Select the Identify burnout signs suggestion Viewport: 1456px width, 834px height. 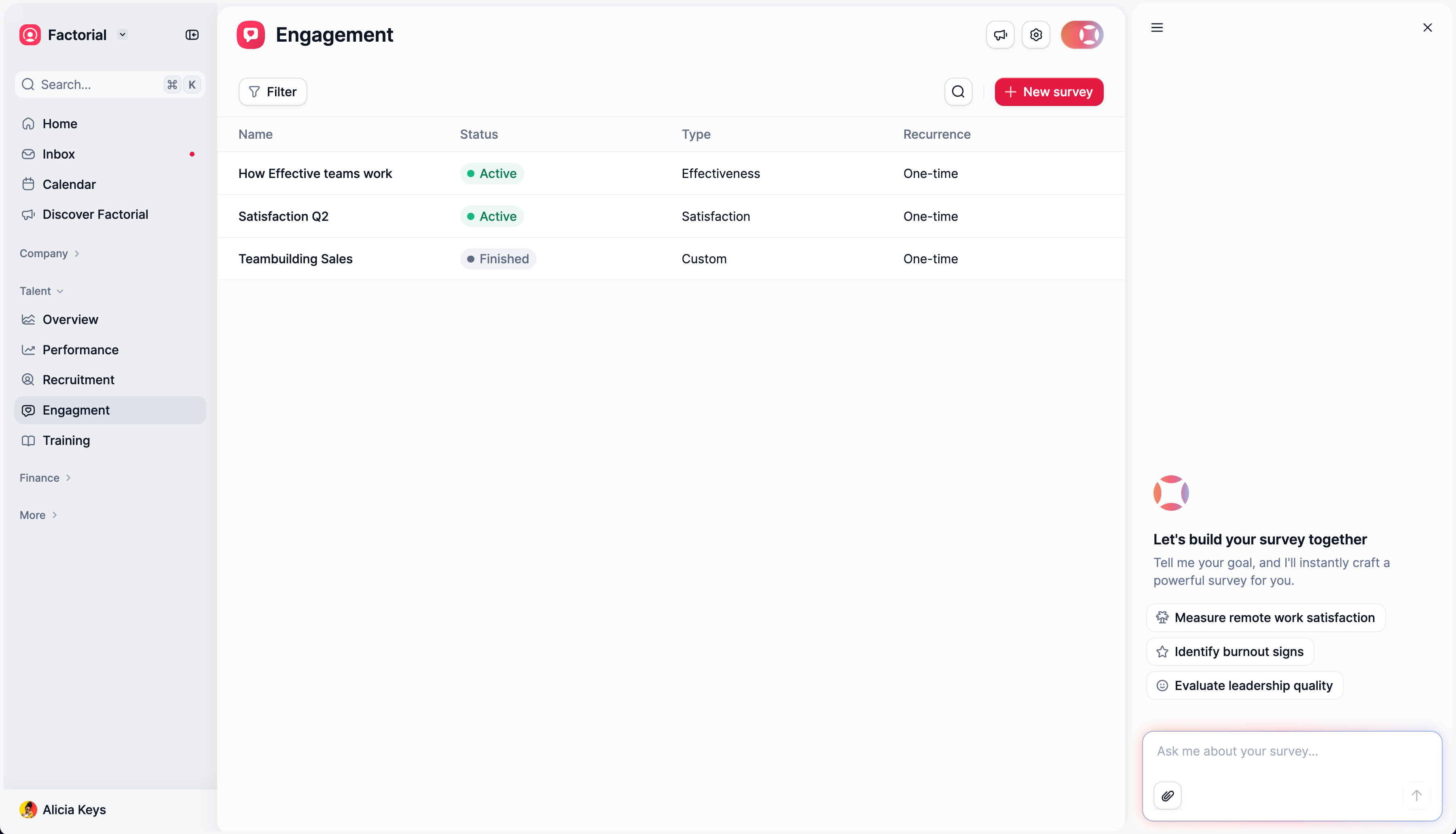point(1230,651)
